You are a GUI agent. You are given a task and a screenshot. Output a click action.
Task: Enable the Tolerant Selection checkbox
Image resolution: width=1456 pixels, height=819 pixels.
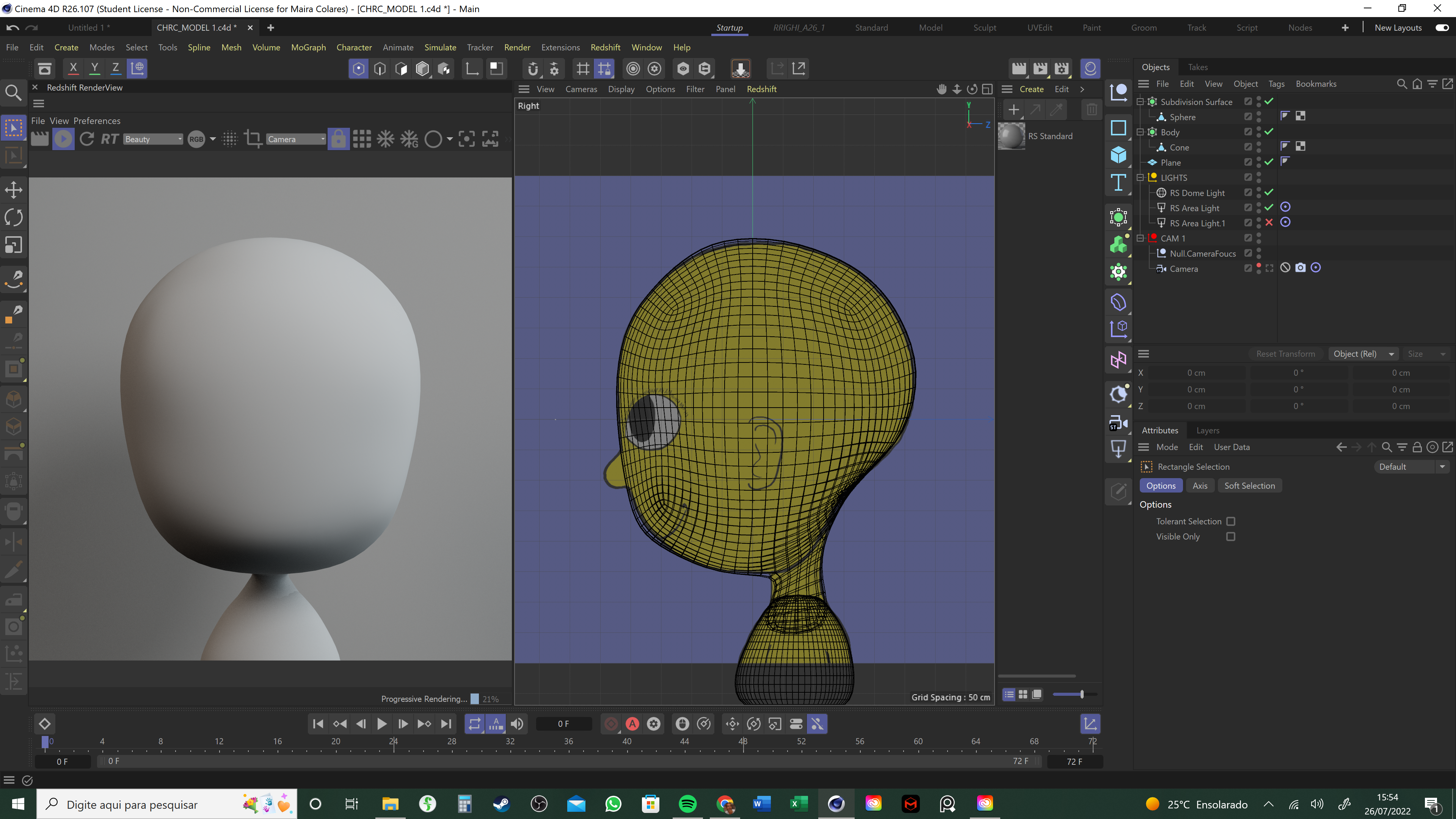(1230, 521)
